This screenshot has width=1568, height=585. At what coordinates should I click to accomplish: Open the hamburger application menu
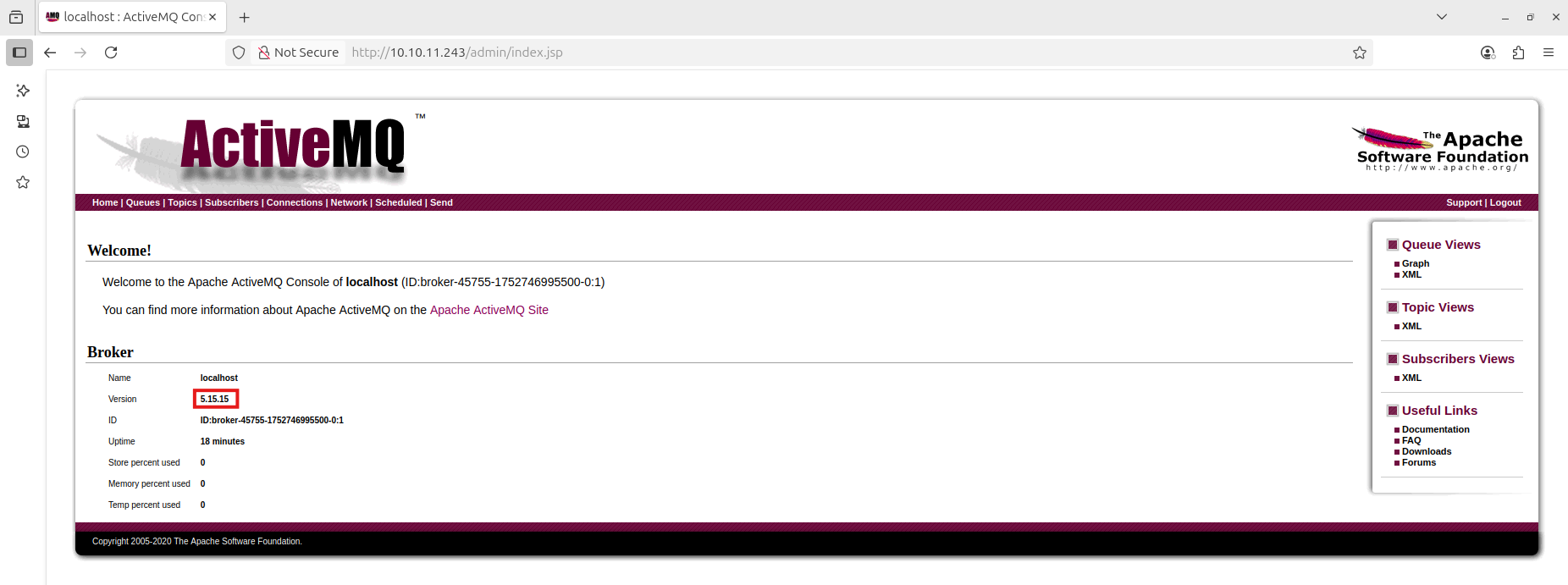click(x=1549, y=52)
